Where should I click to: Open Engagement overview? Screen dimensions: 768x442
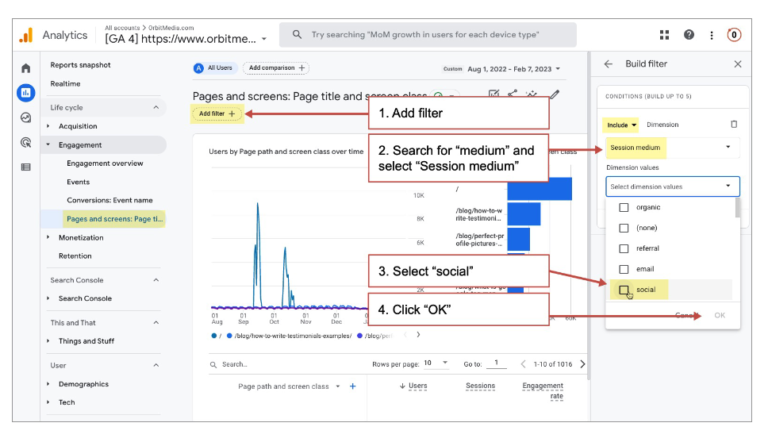tap(105, 163)
